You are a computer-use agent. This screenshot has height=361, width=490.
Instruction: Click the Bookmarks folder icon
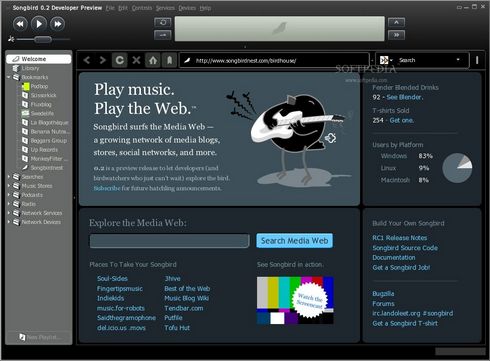click(16, 77)
